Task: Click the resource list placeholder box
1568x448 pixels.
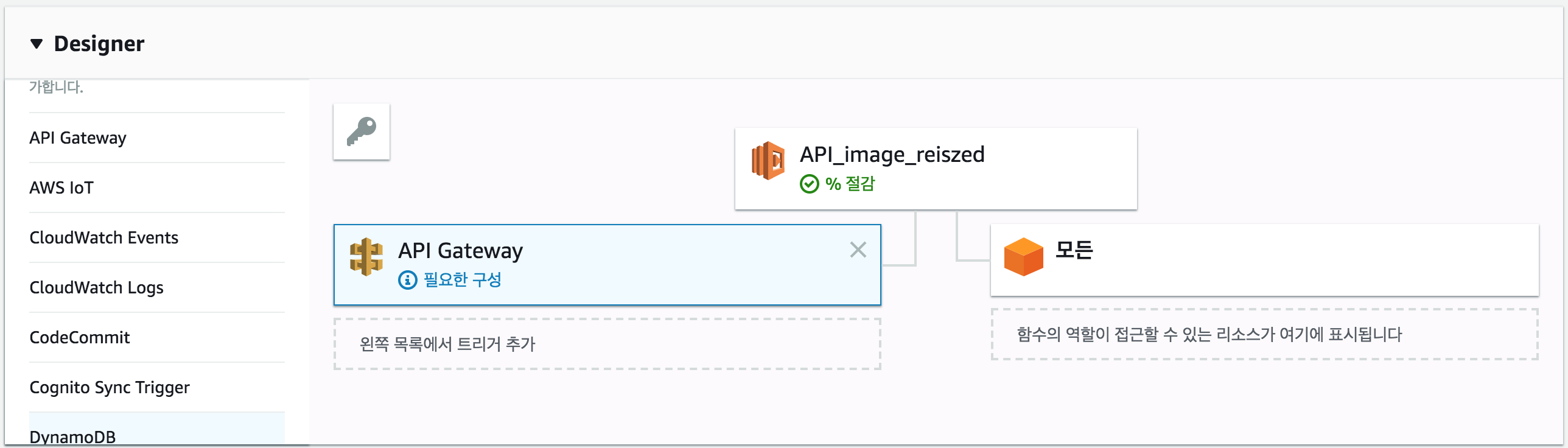Action: pyautogui.click(x=1265, y=334)
